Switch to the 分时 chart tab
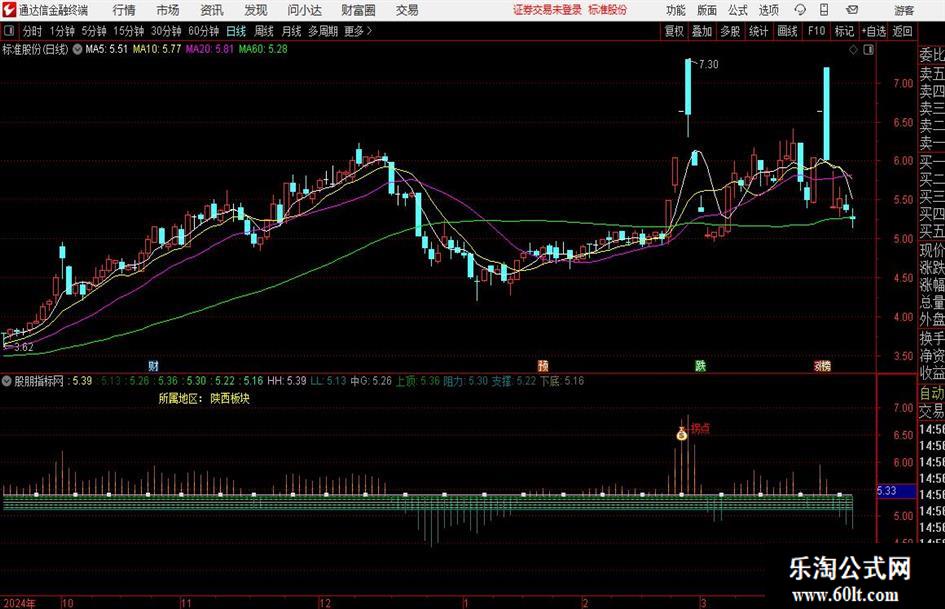Image resolution: width=945 pixels, height=609 pixels. pyautogui.click(x=32, y=31)
